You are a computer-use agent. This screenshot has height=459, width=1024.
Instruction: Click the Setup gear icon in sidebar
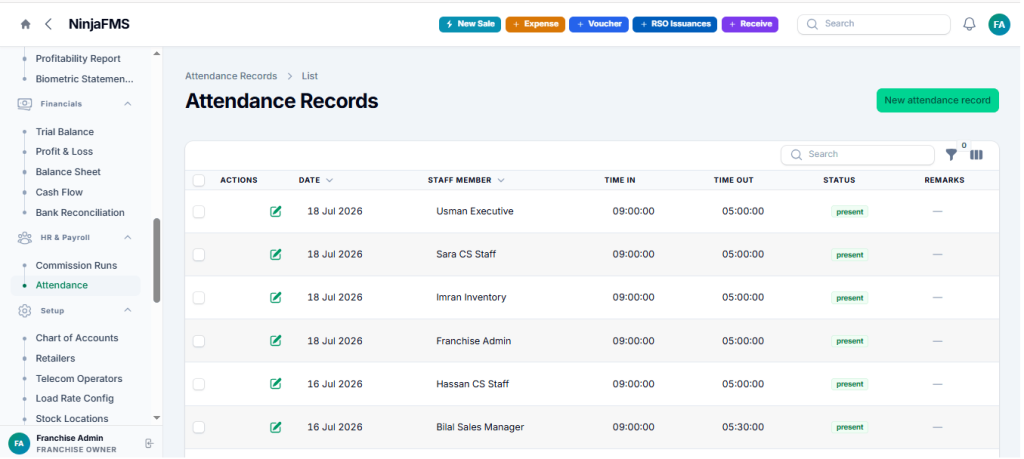click(x=25, y=311)
